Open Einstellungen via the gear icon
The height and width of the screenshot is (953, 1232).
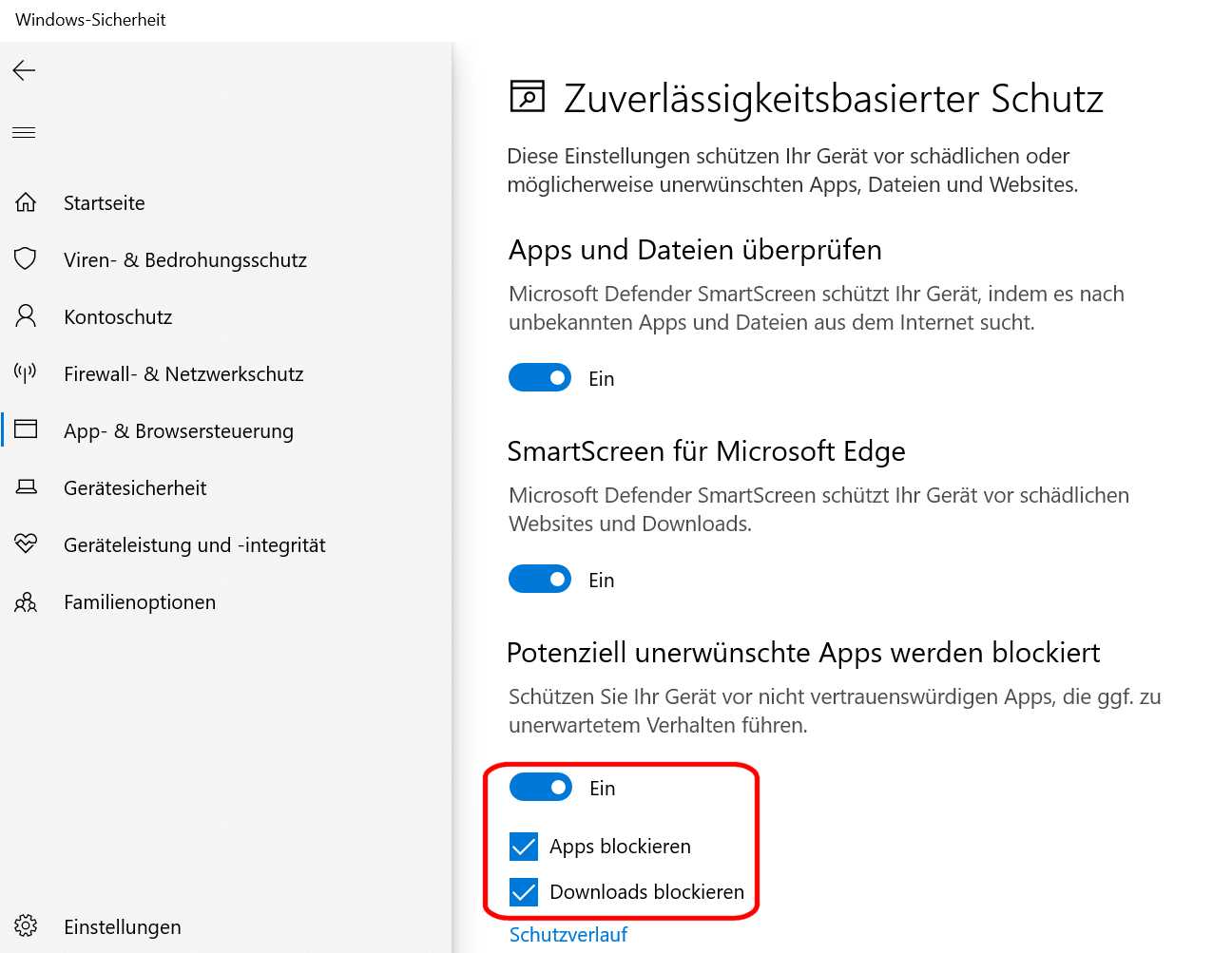(x=26, y=925)
